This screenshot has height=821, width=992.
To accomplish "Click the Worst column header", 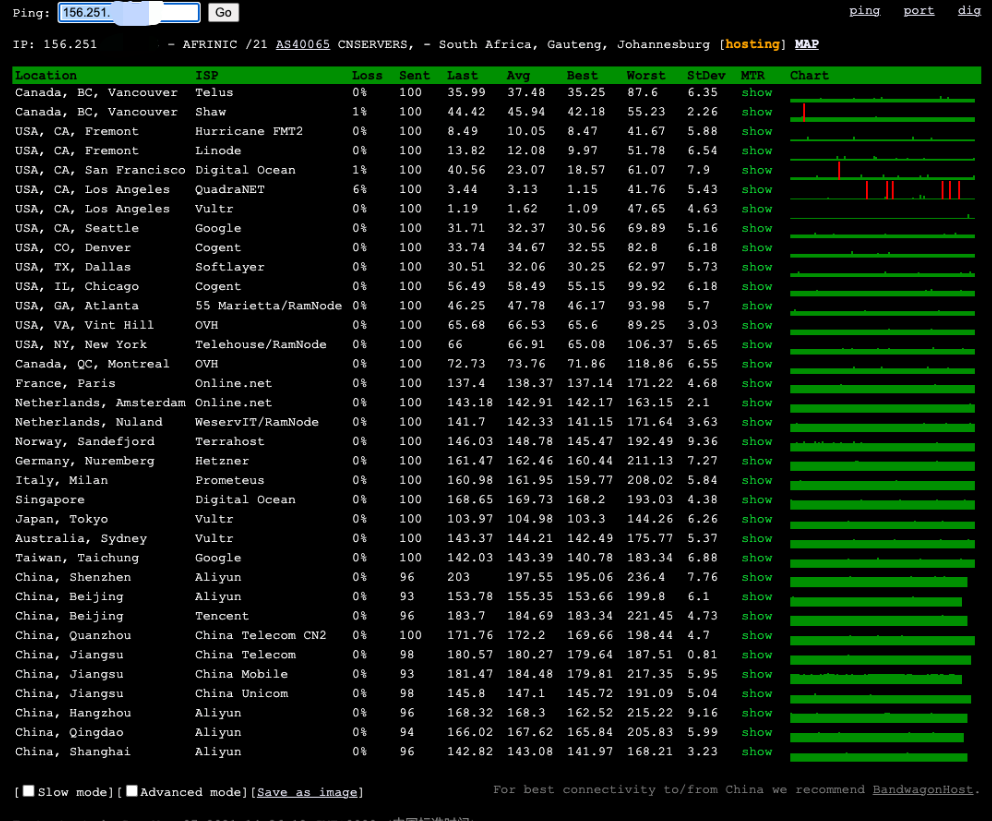I will coord(646,75).
